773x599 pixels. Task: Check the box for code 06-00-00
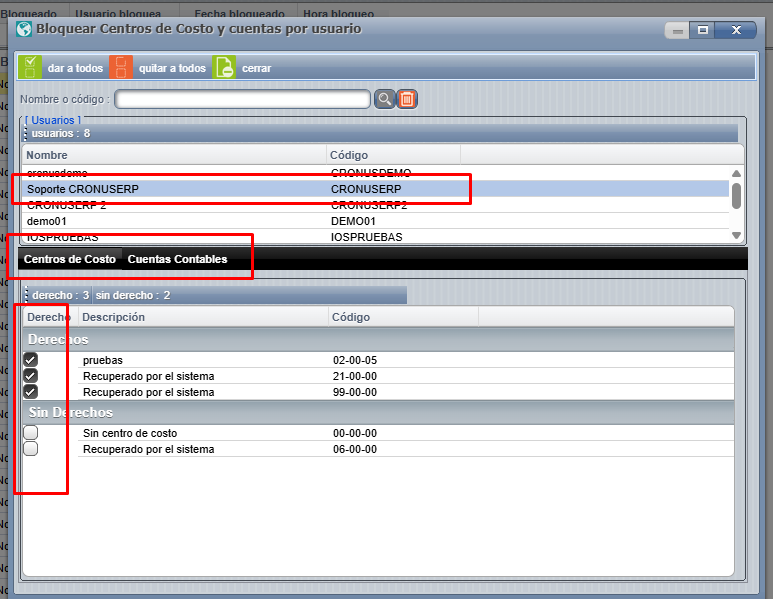click(31, 449)
